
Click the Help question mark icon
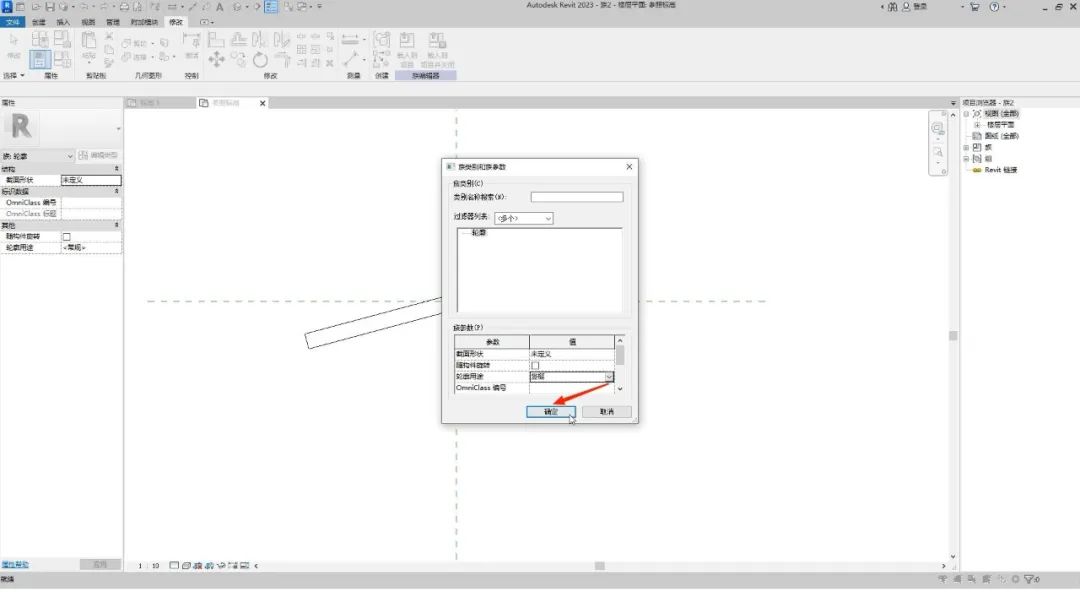(994, 7)
